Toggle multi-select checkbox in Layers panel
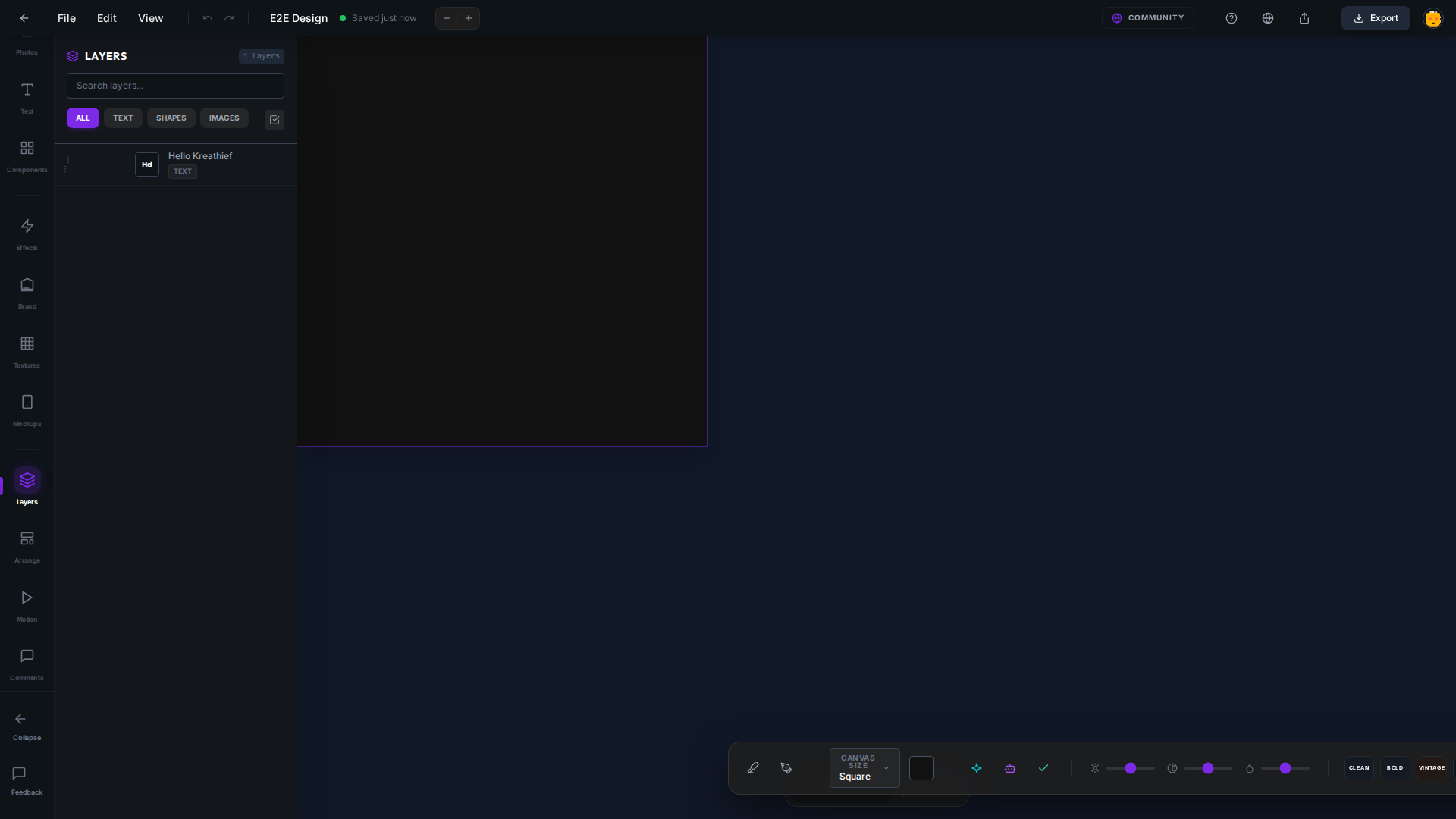Viewport: 1456px width, 819px height. [275, 119]
